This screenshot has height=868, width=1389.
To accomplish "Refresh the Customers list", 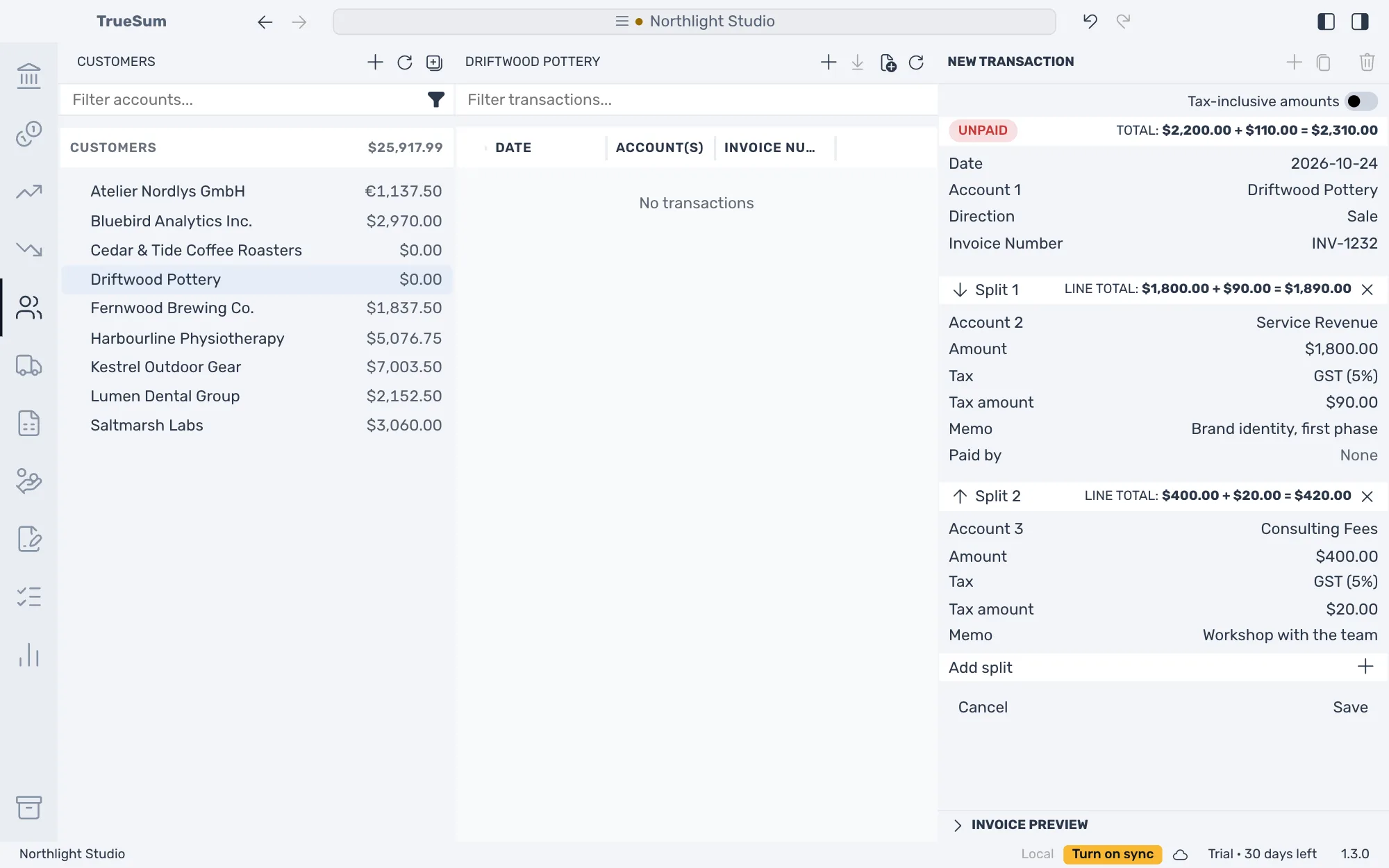I will point(405,62).
